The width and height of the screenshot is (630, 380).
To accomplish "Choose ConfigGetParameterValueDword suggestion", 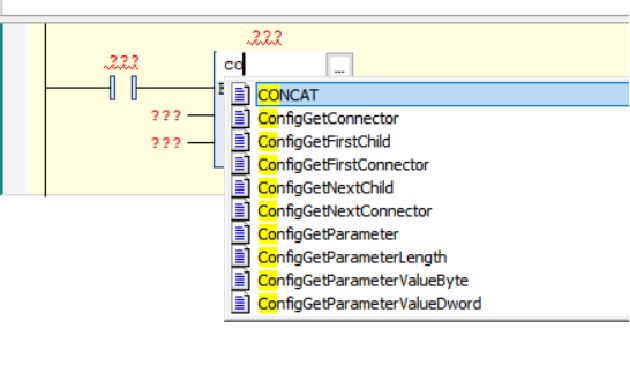I will [370, 304].
